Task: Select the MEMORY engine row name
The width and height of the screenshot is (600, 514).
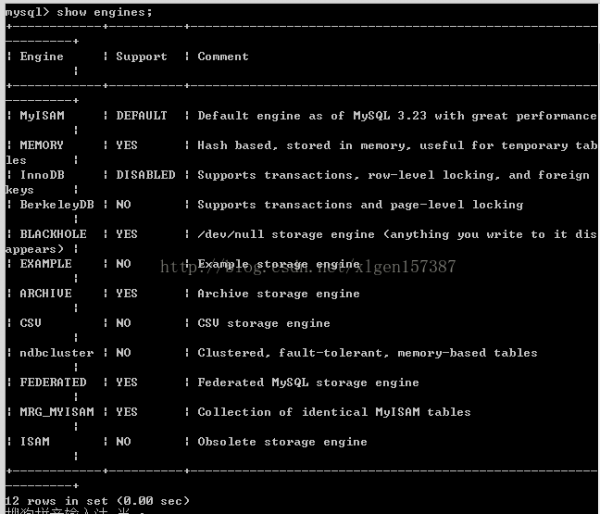Action: [x=41, y=145]
